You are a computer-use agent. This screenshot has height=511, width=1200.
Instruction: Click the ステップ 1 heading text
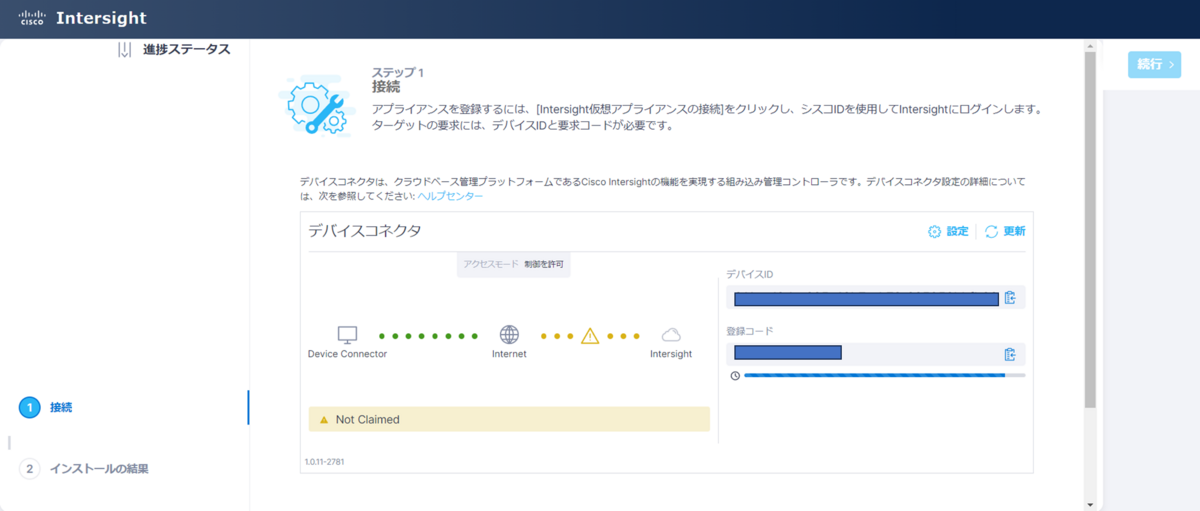point(398,73)
